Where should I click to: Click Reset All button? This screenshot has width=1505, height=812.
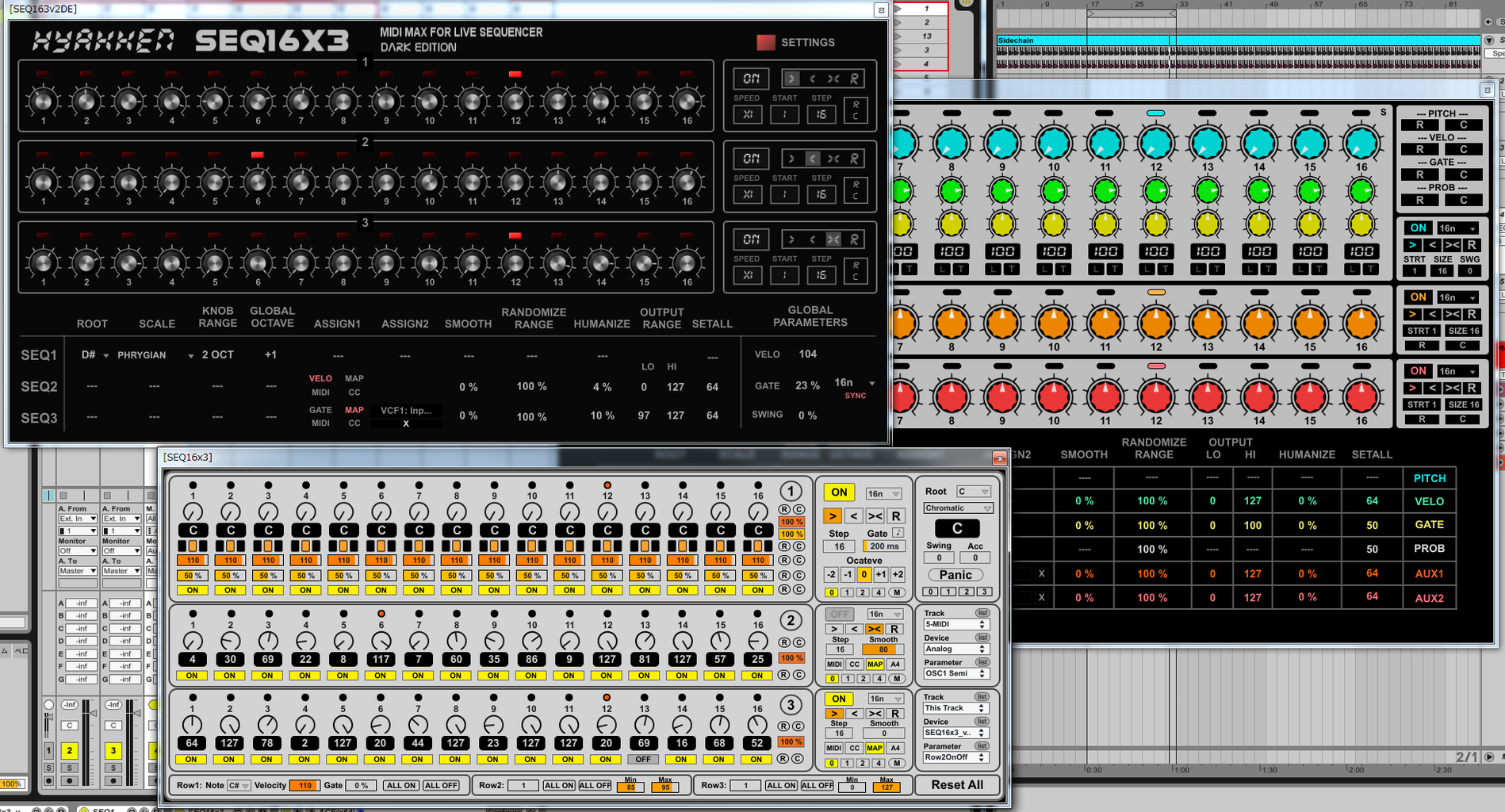[957, 785]
